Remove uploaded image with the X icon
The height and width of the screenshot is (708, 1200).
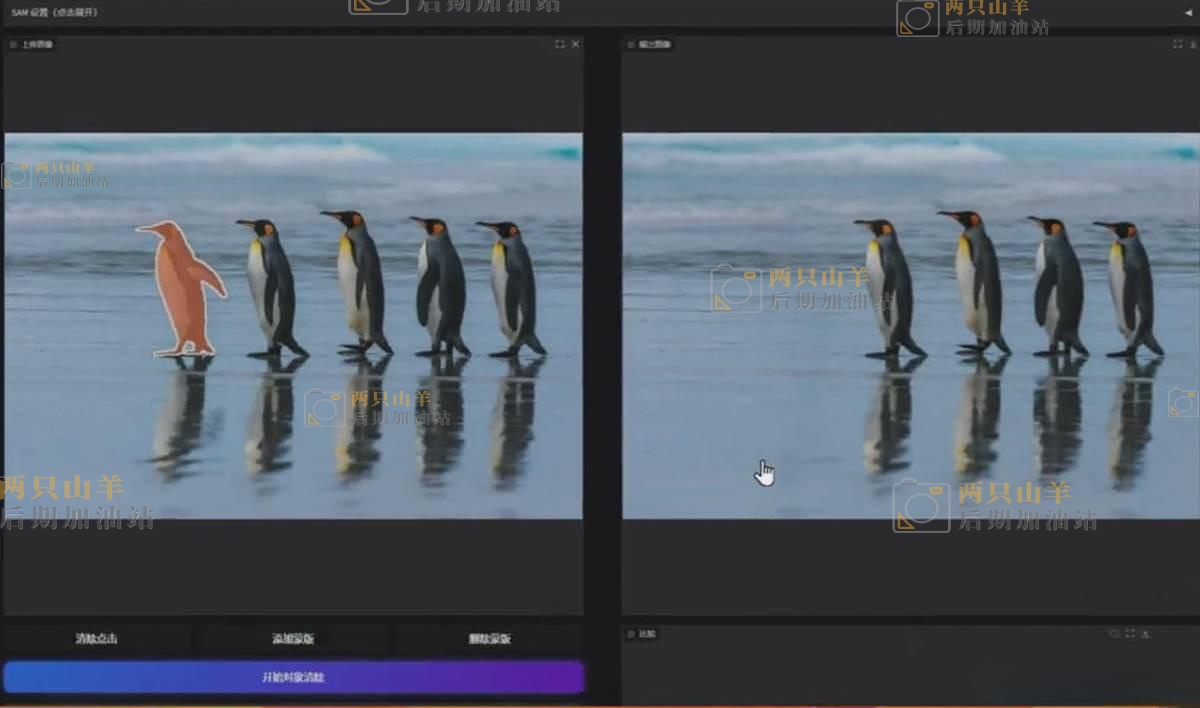pos(575,44)
